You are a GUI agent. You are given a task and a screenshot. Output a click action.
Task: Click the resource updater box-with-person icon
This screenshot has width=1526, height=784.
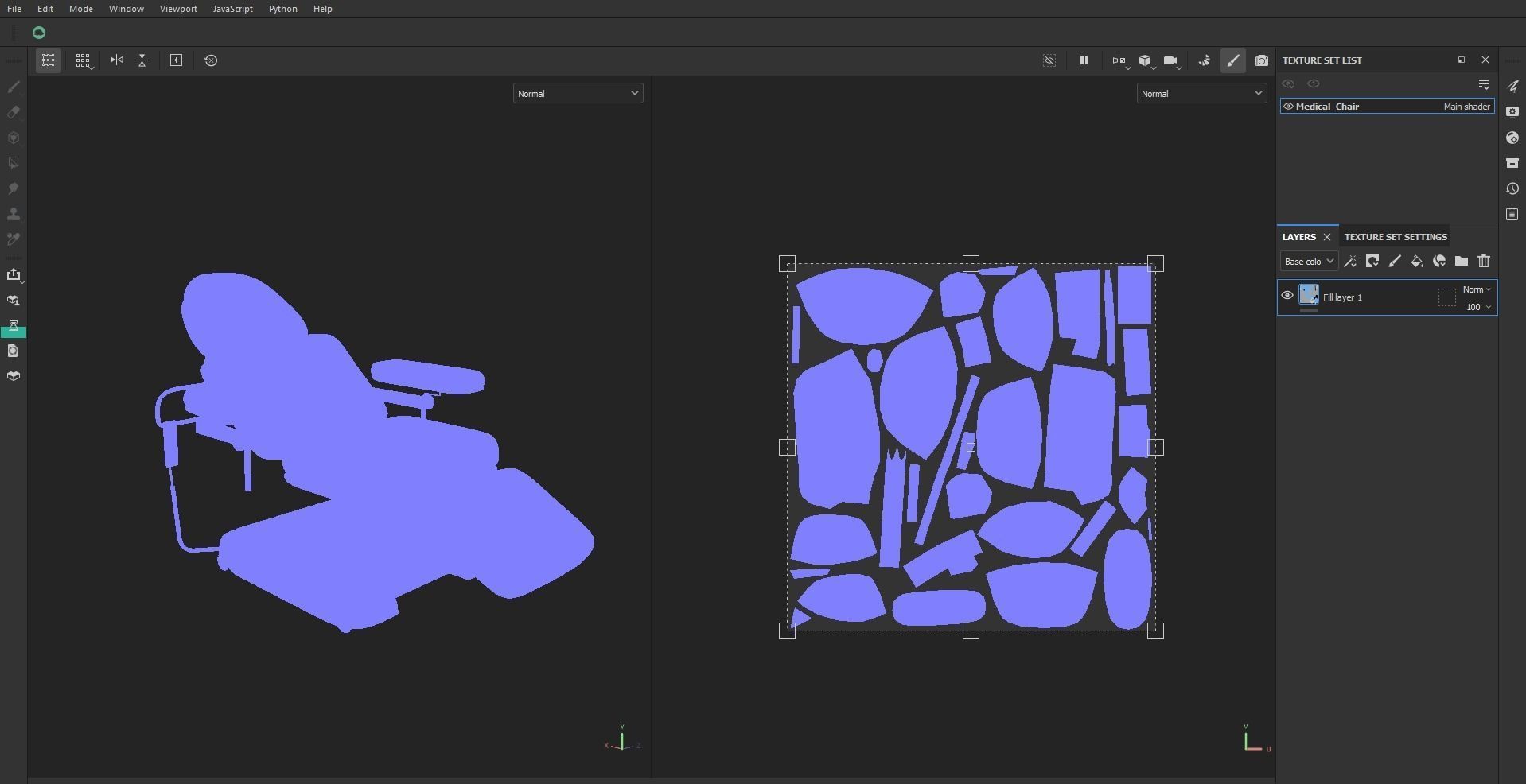pos(14,301)
